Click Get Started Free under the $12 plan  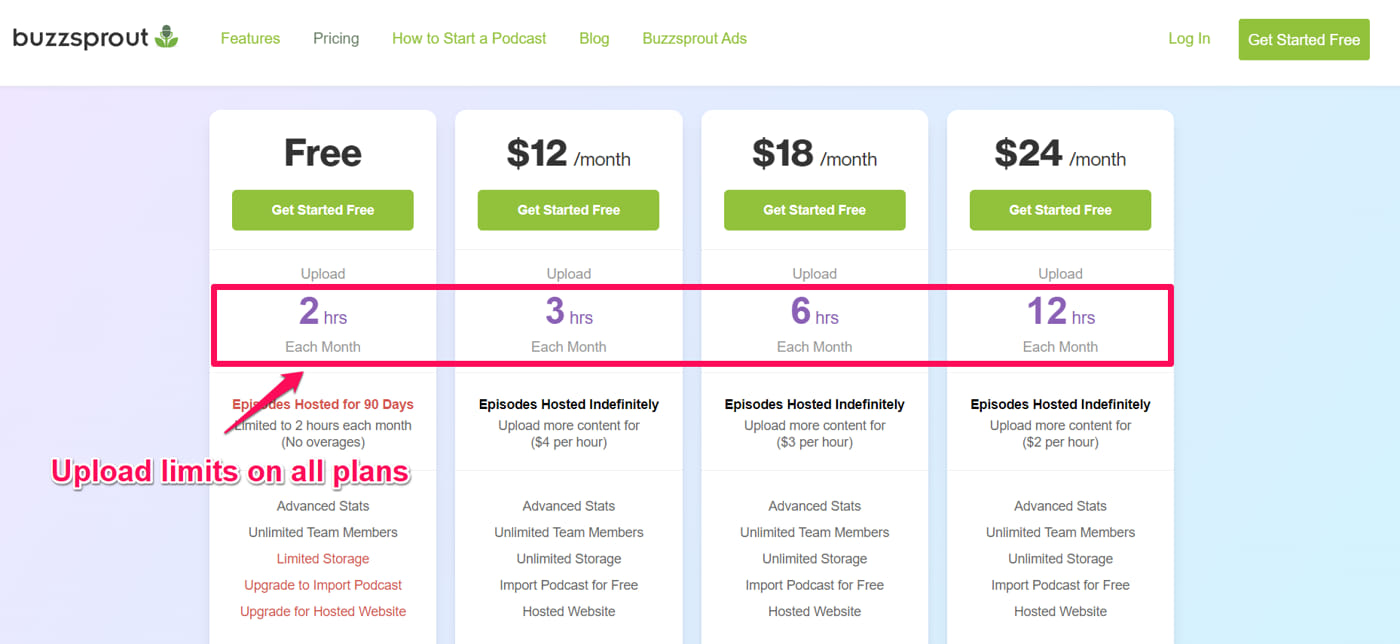[568, 210]
